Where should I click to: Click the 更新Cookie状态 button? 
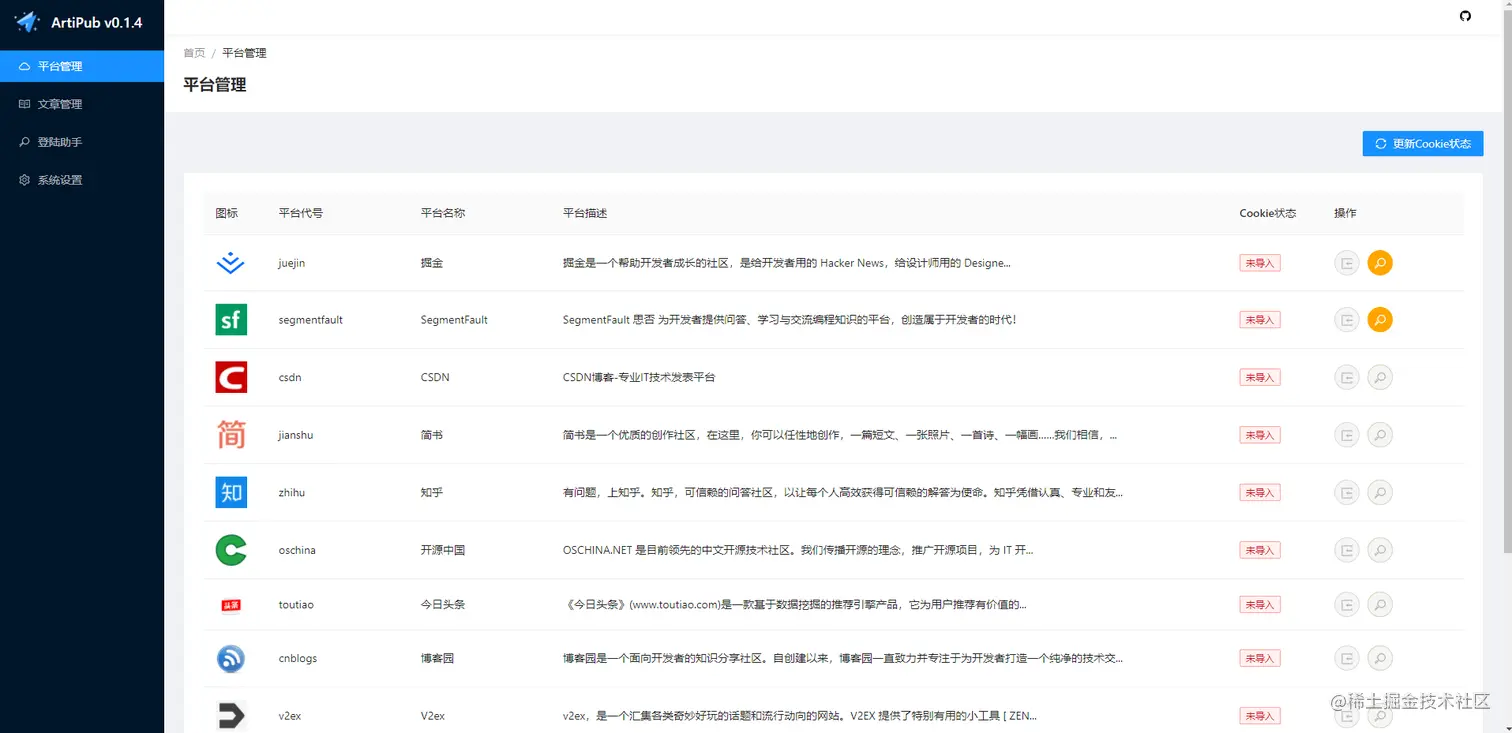pos(1422,144)
